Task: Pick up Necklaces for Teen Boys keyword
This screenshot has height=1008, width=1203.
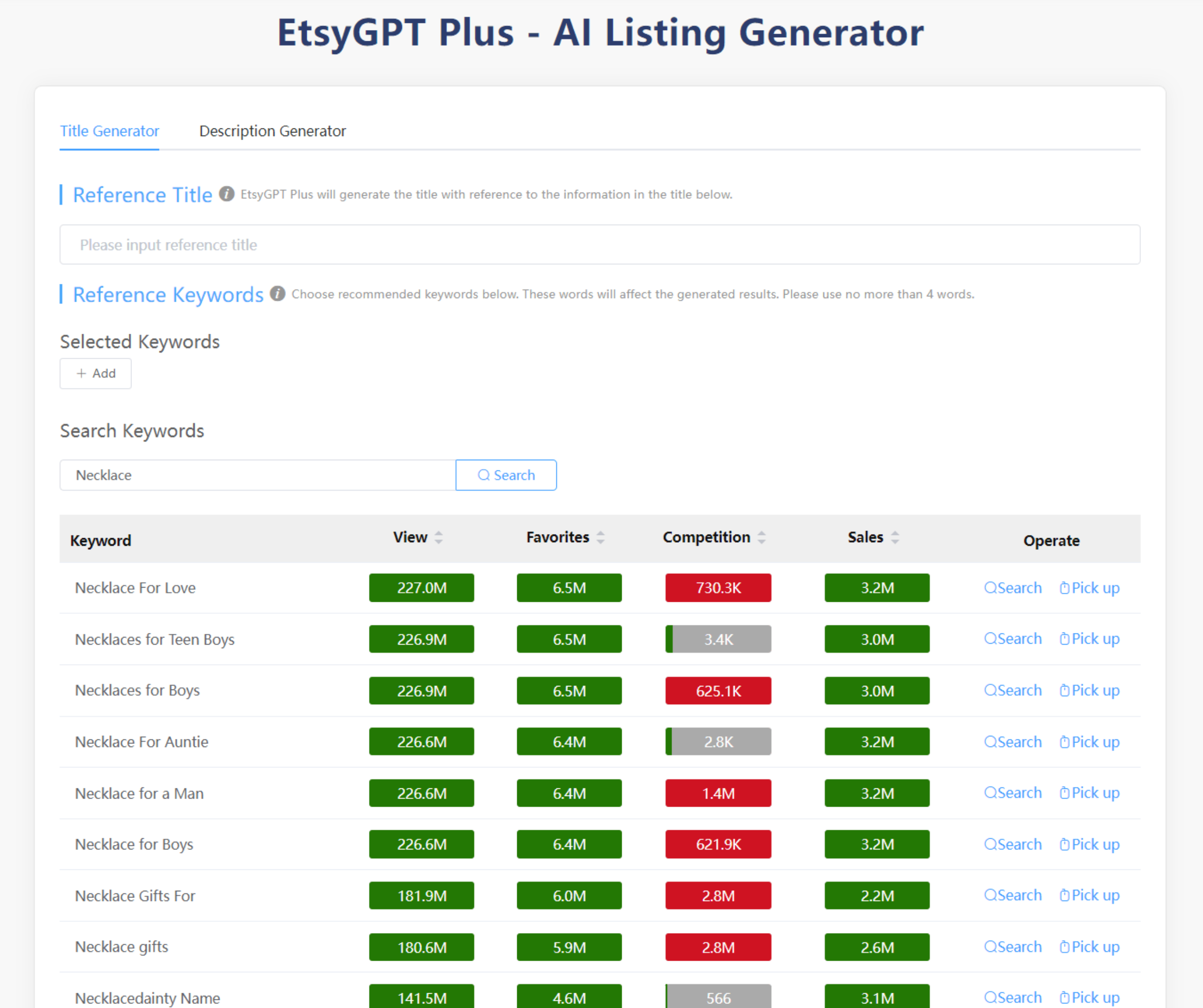Action: [1089, 639]
